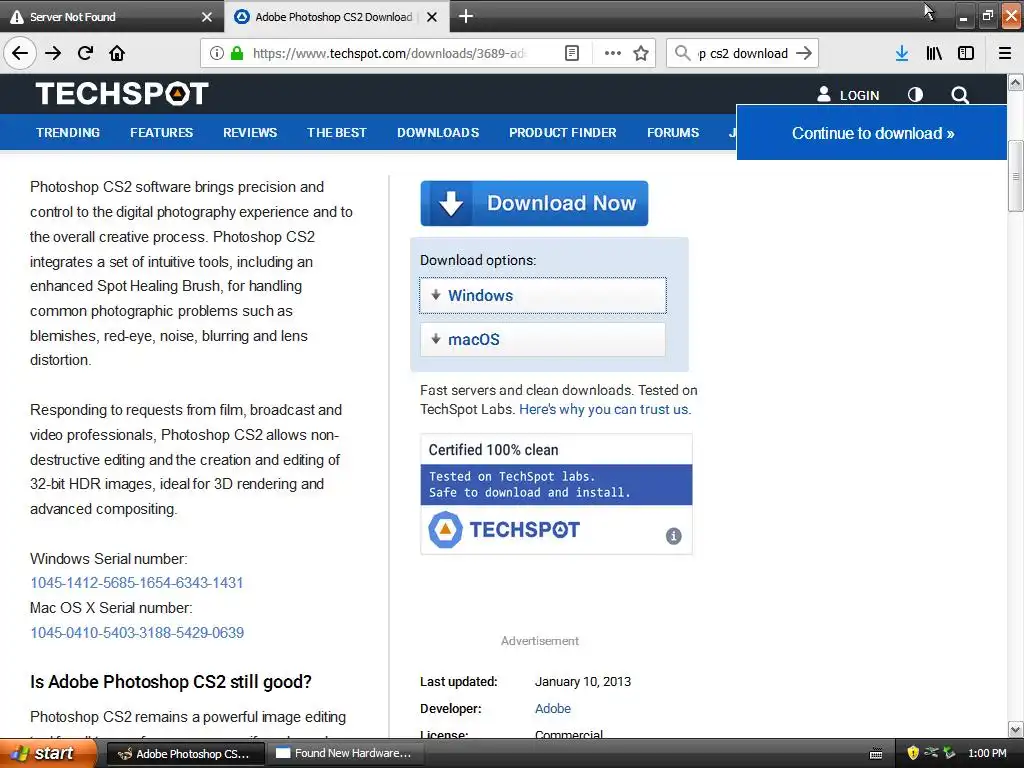Viewport: 1024px width, 768px height.
Task: Reload the page with the refresh icon
Action: tap(85, 54)
